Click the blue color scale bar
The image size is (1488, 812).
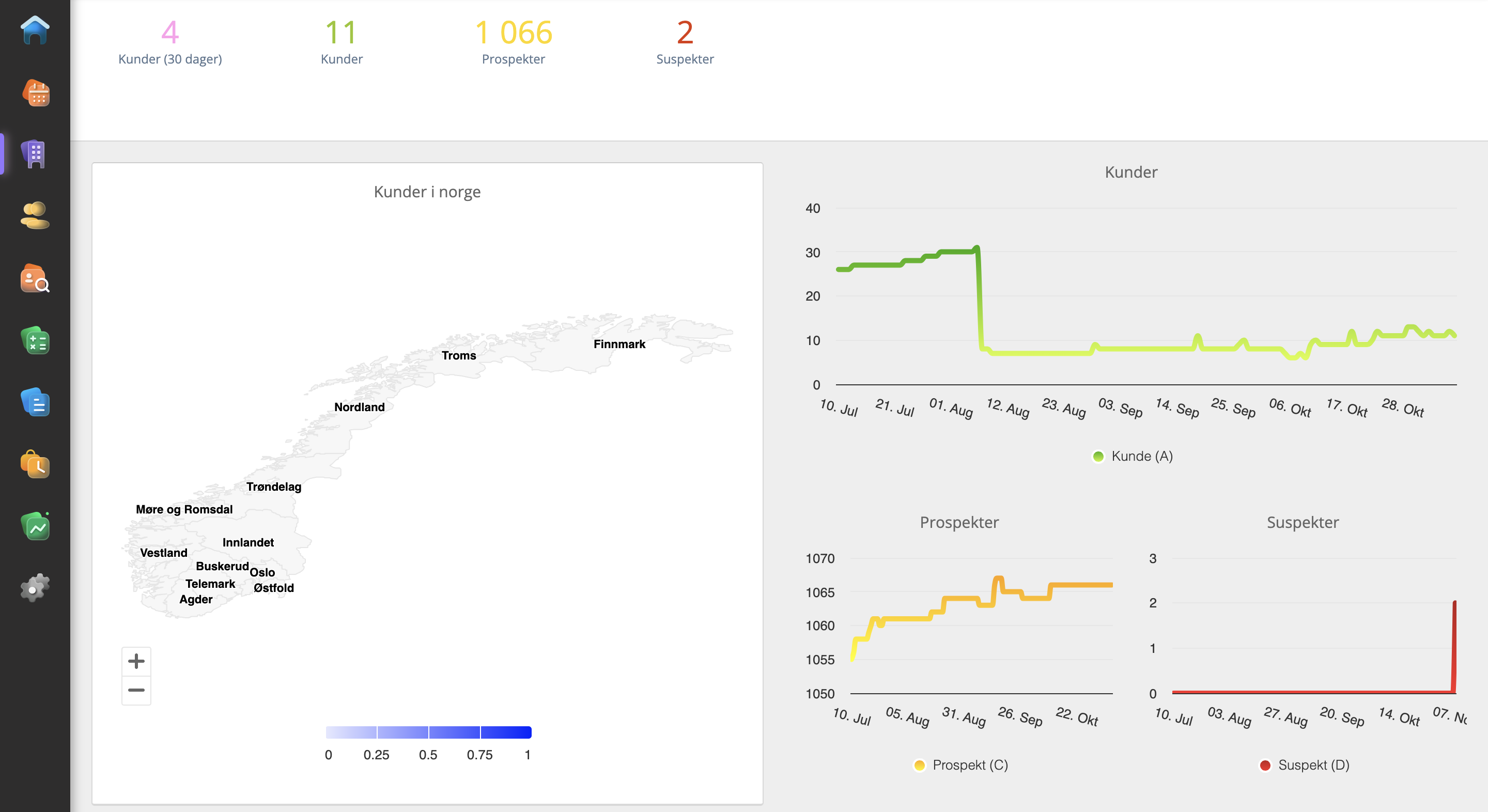point(429,732)
